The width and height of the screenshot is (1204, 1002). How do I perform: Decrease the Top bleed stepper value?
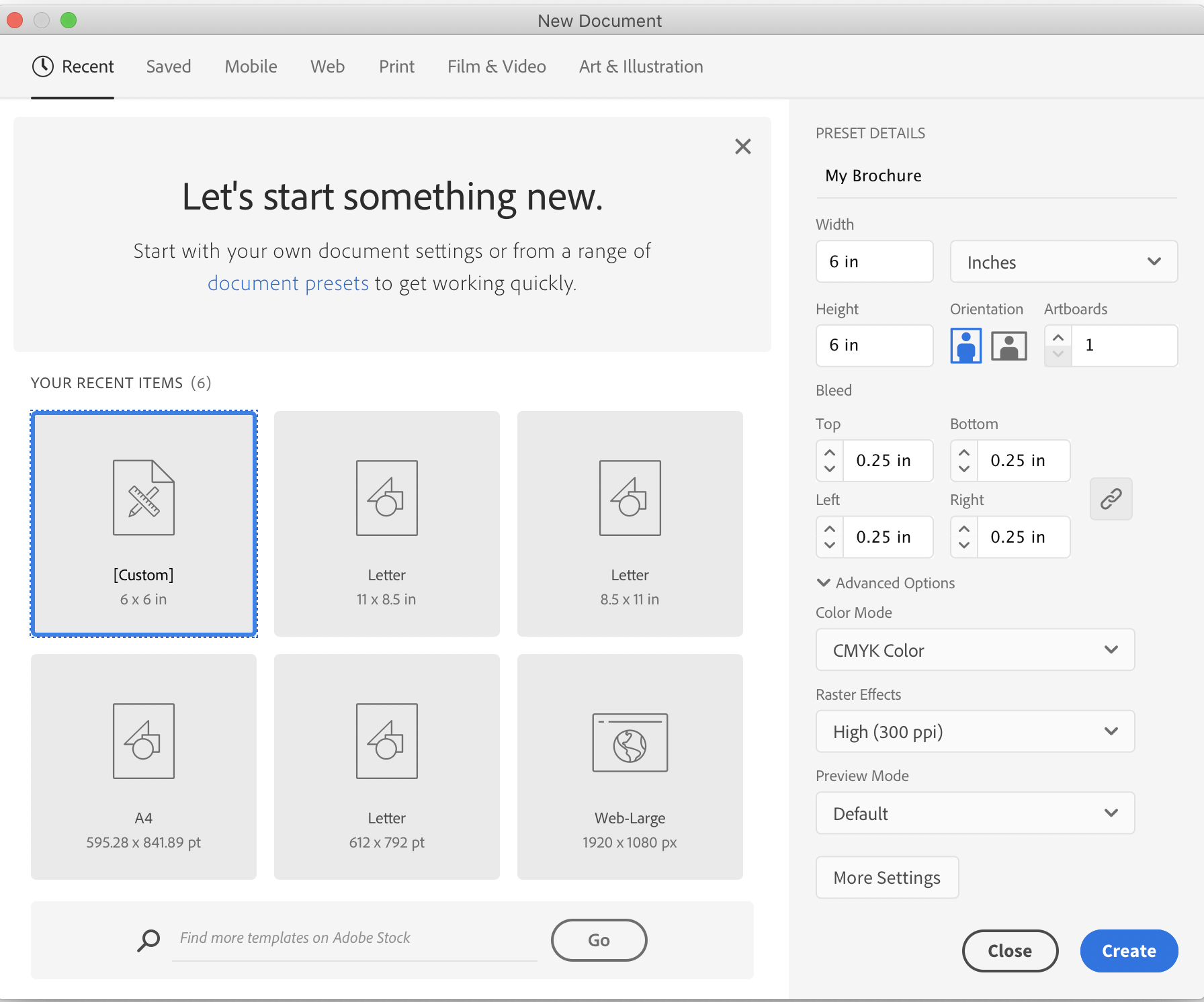coord(830,469)
